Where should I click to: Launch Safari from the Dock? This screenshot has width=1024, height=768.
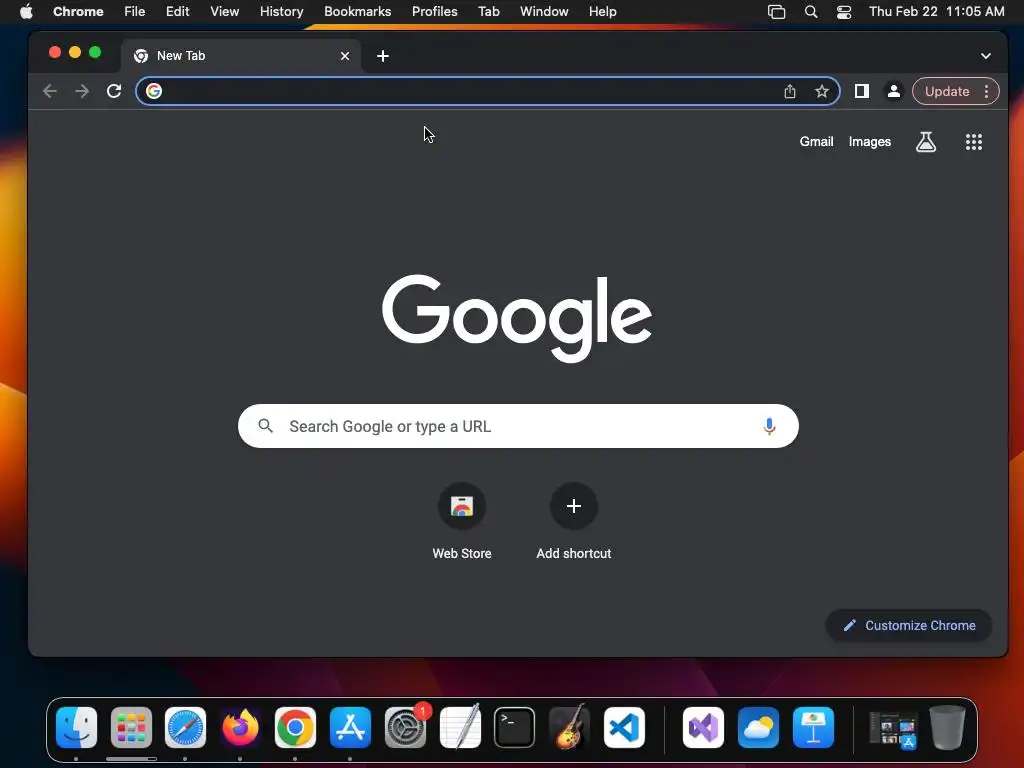185,727
